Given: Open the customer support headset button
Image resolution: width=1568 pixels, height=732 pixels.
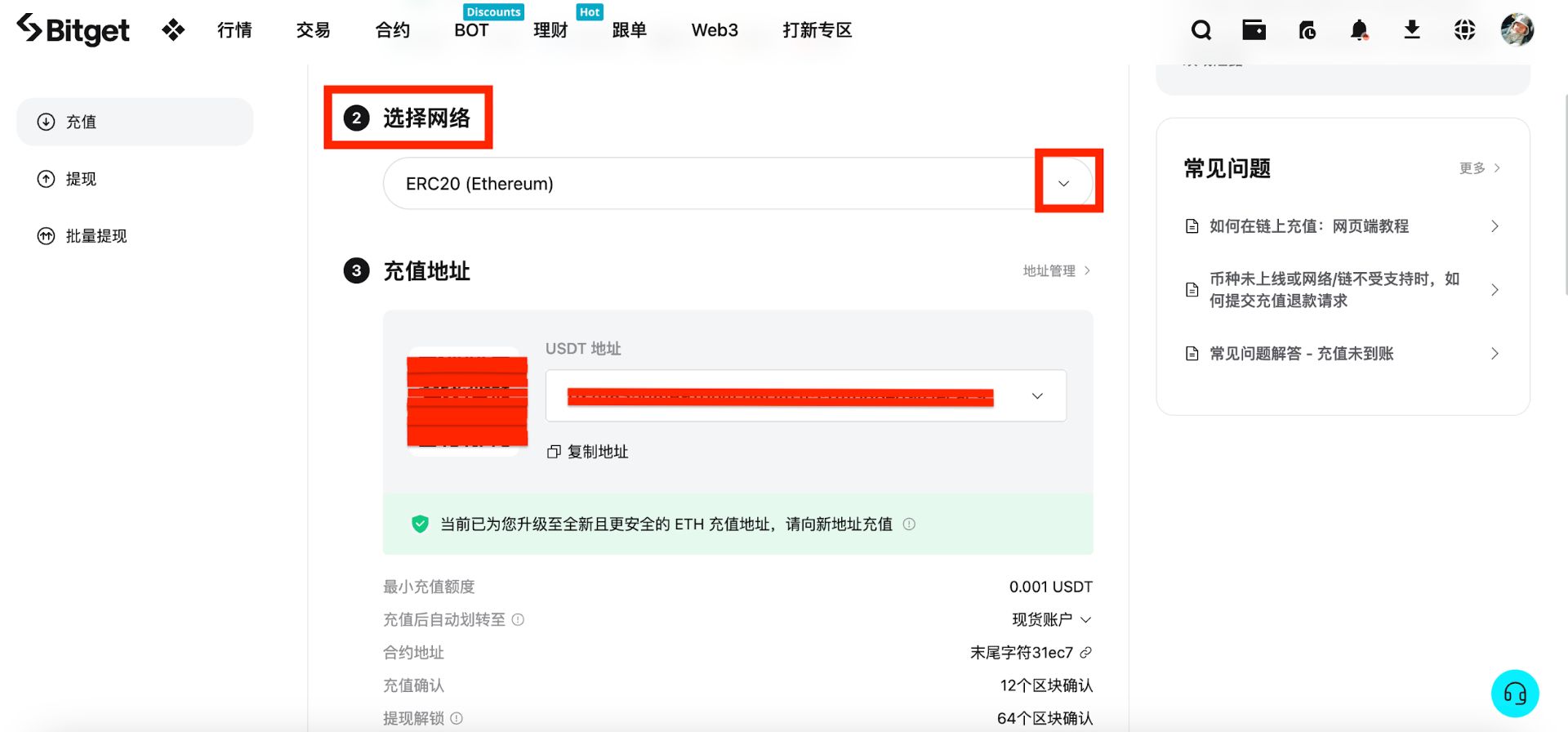Looking at the screenshot, I should click(x=1515, y=694).
